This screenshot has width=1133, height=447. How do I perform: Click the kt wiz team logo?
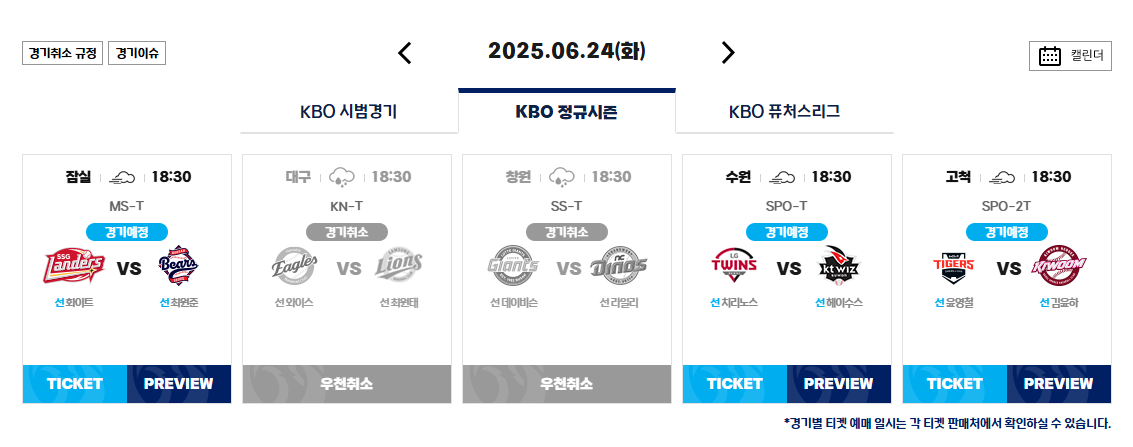click(x=839, y=266)
